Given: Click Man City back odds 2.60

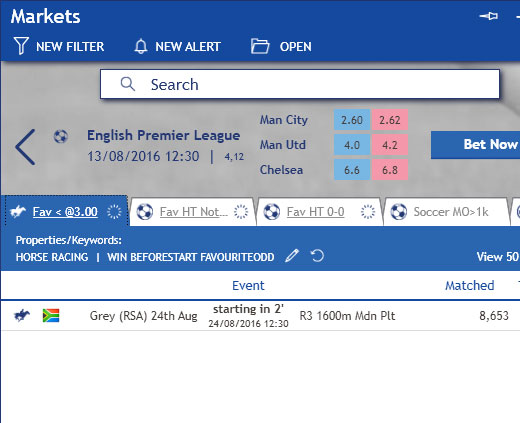Looking at the screenshot, I should (x=352, y=120).
